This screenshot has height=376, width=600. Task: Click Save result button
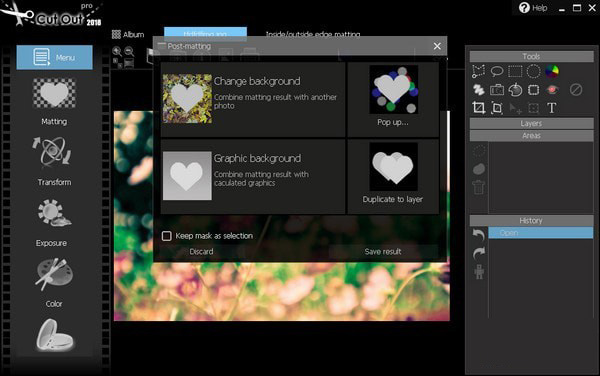point(383,251)
